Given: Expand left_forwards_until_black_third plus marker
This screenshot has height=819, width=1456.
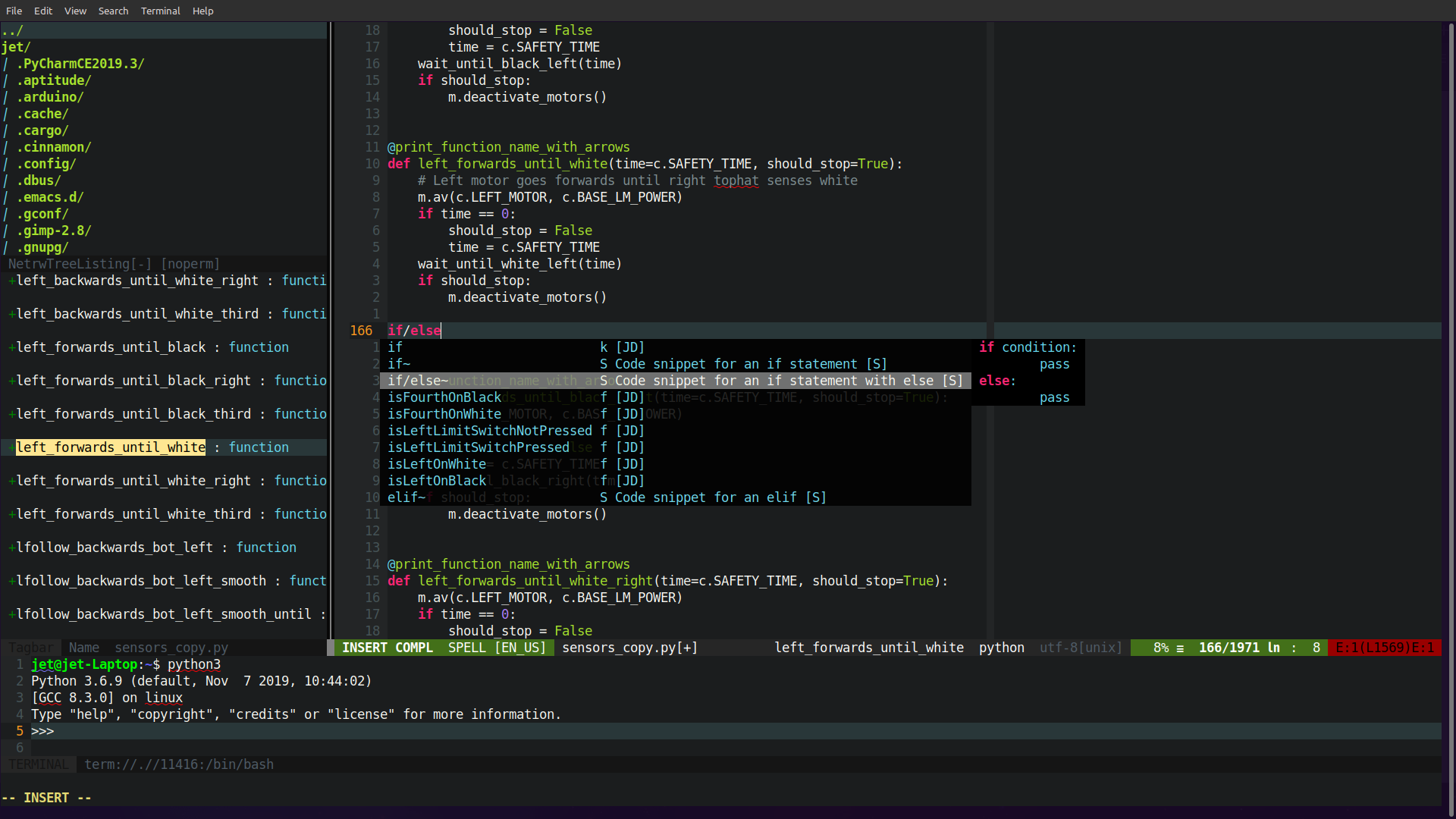Looking at the screenshot, I should coord(12,414).
